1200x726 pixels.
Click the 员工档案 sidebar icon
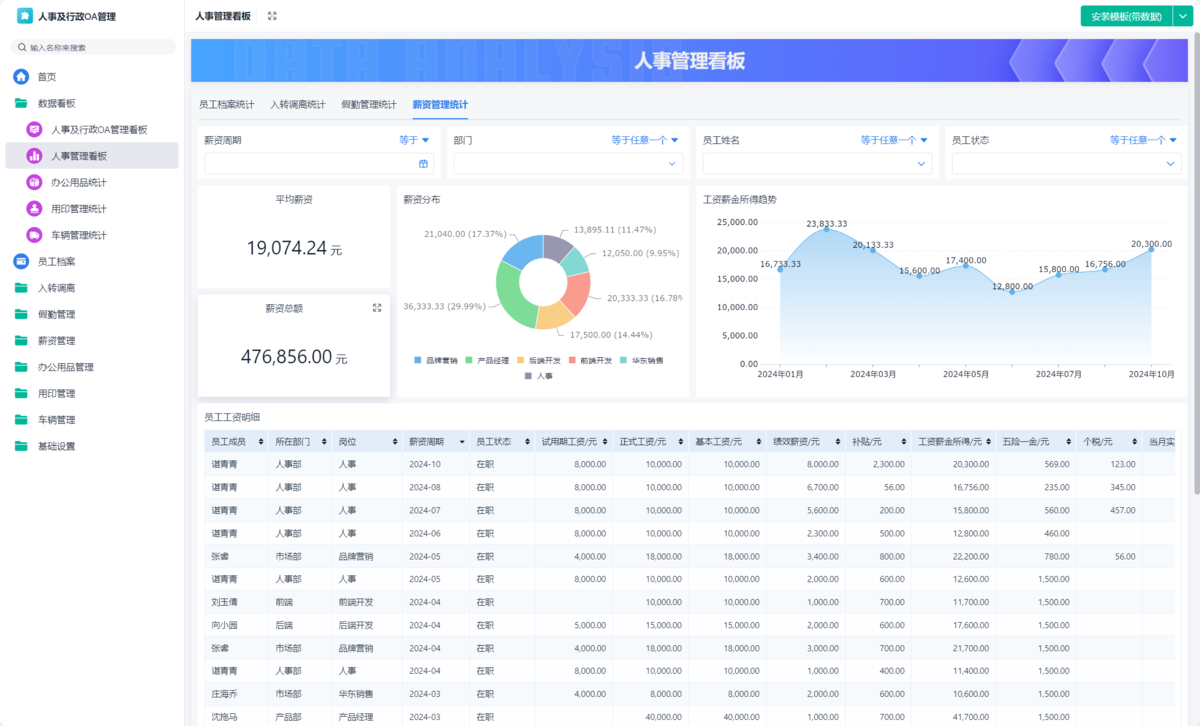pos(20,262)
